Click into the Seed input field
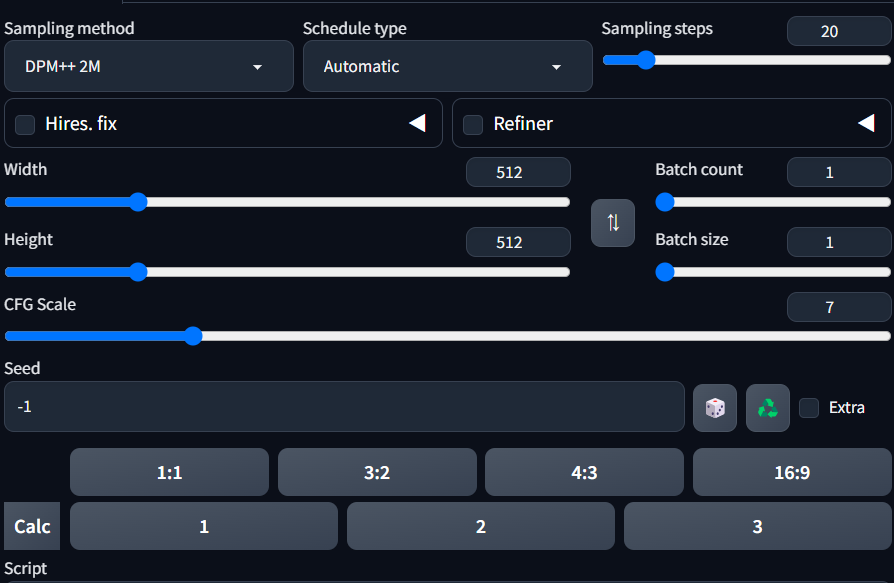Image resolution: width=894 pixels, height=583 pixels. point(344,406)
